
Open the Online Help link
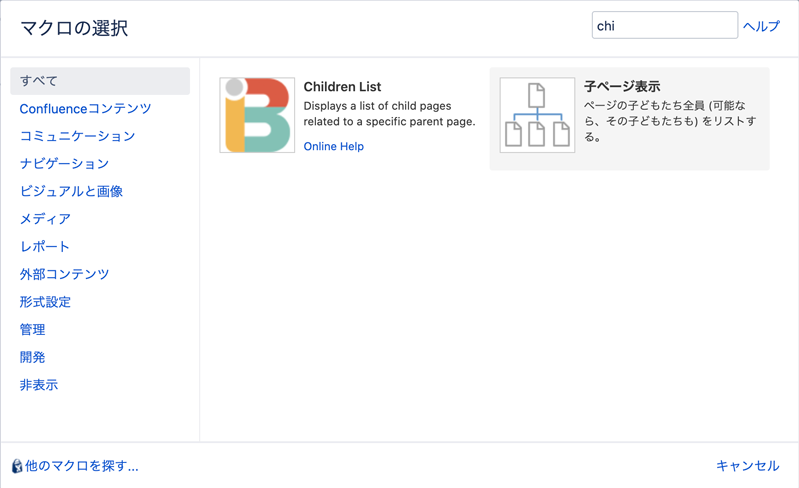click(x=334, y=146)
